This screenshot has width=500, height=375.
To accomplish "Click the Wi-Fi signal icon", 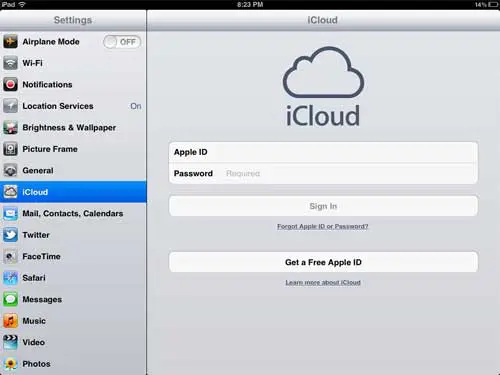I will (10, 63).
